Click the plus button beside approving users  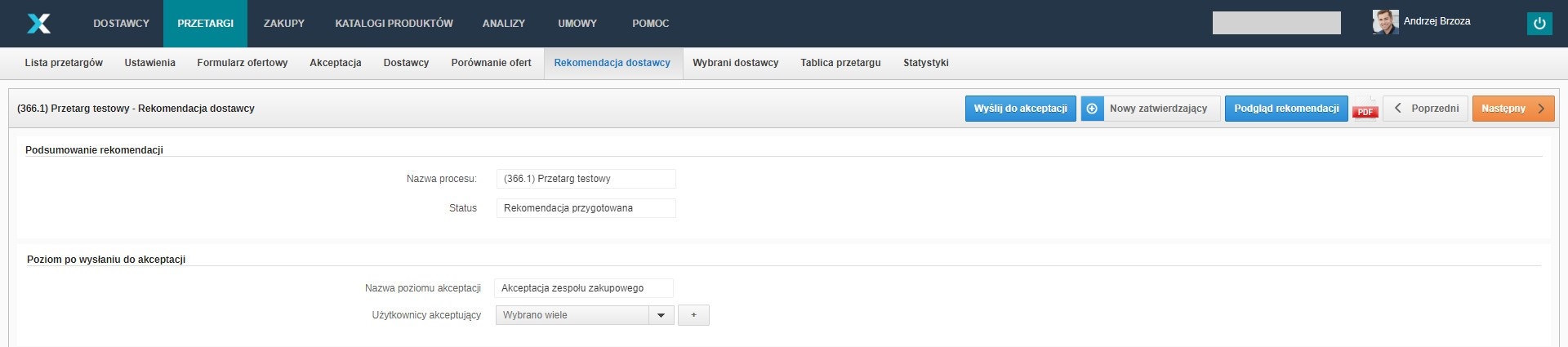click(693, 315)
